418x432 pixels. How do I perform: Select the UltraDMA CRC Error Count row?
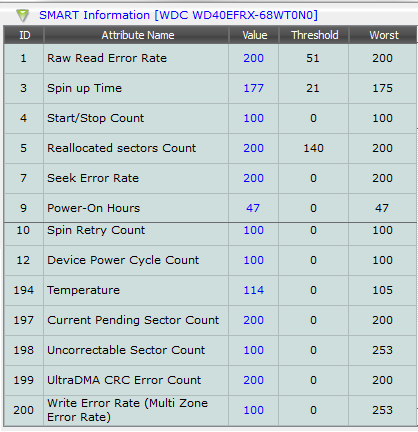tap(210, 380)
